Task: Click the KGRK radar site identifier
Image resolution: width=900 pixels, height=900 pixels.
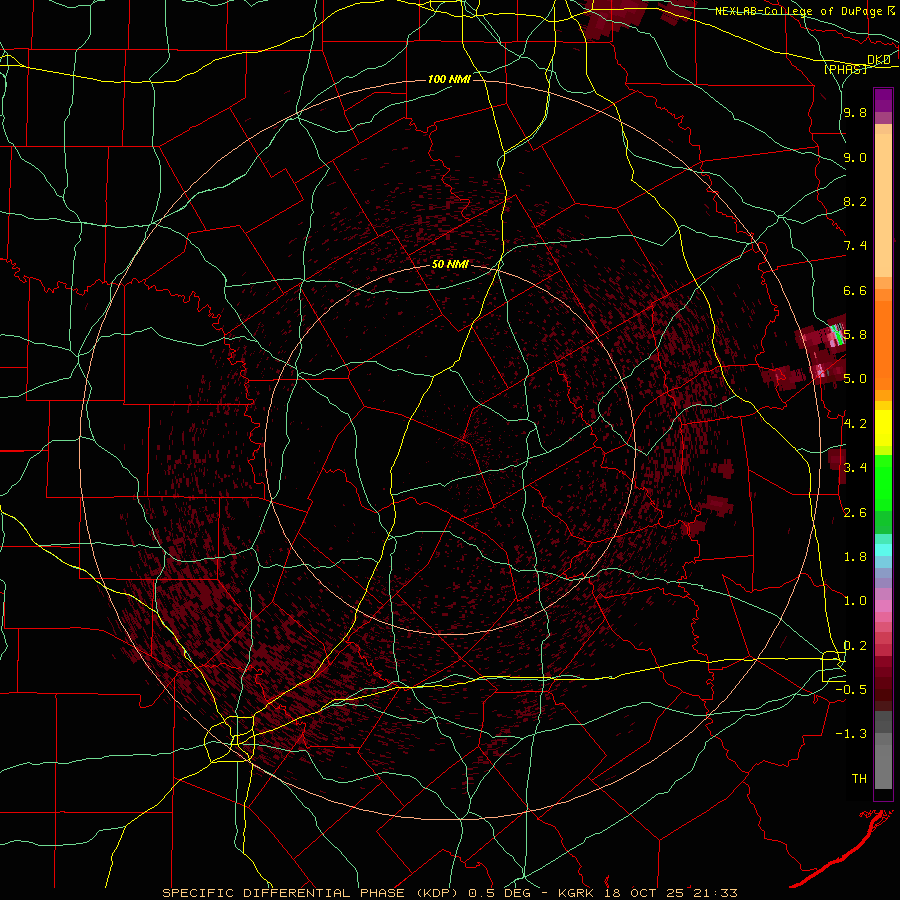Action: (x=577, y=893)
